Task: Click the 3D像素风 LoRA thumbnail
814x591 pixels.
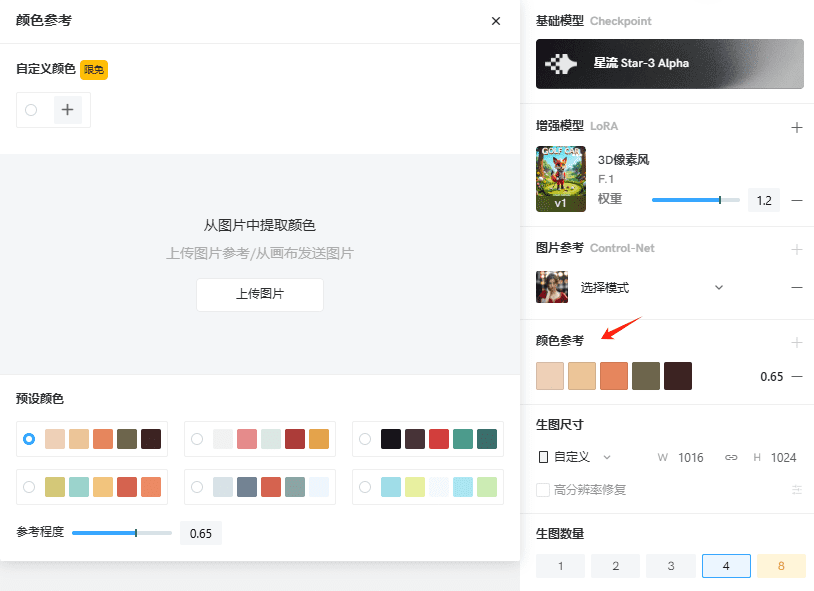Action: pyautogui.click(x=560, y=179)
